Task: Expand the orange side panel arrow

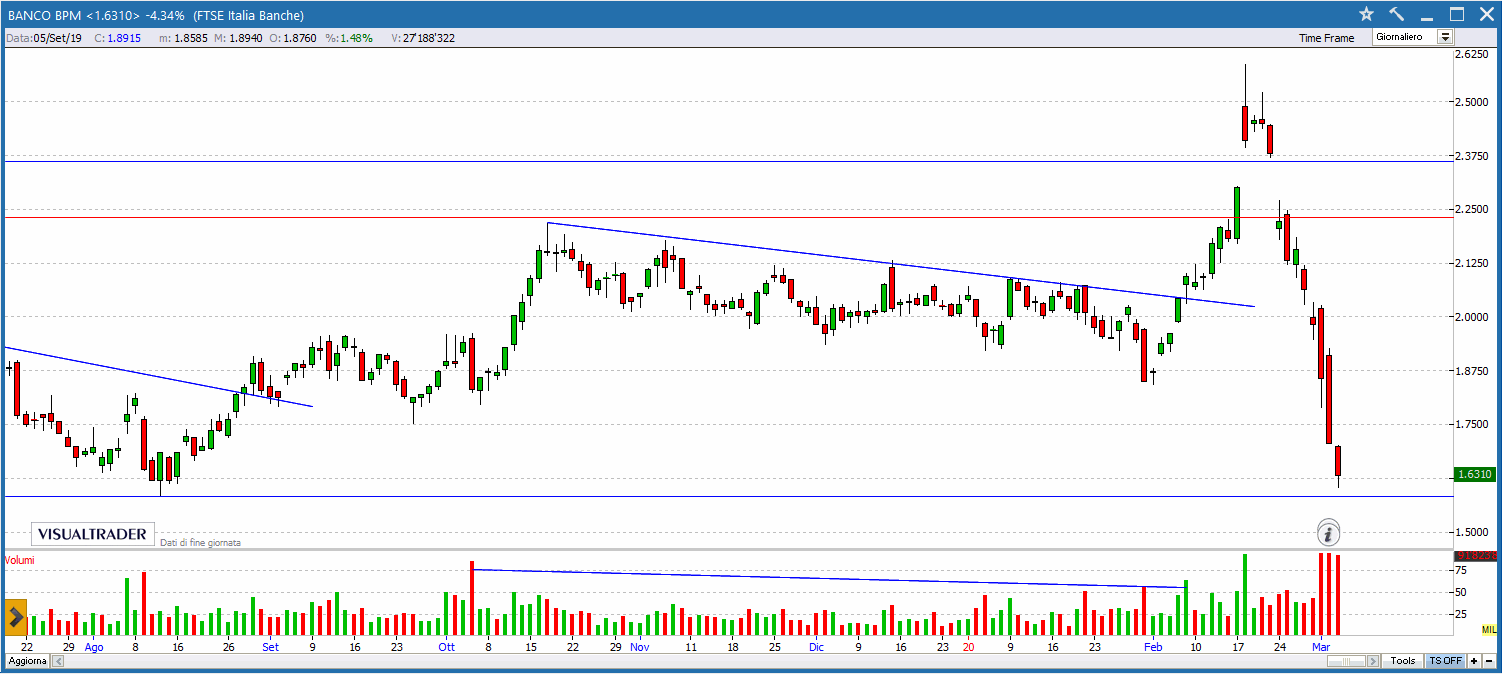Action: pyautogui.click(x=15, y=617)
